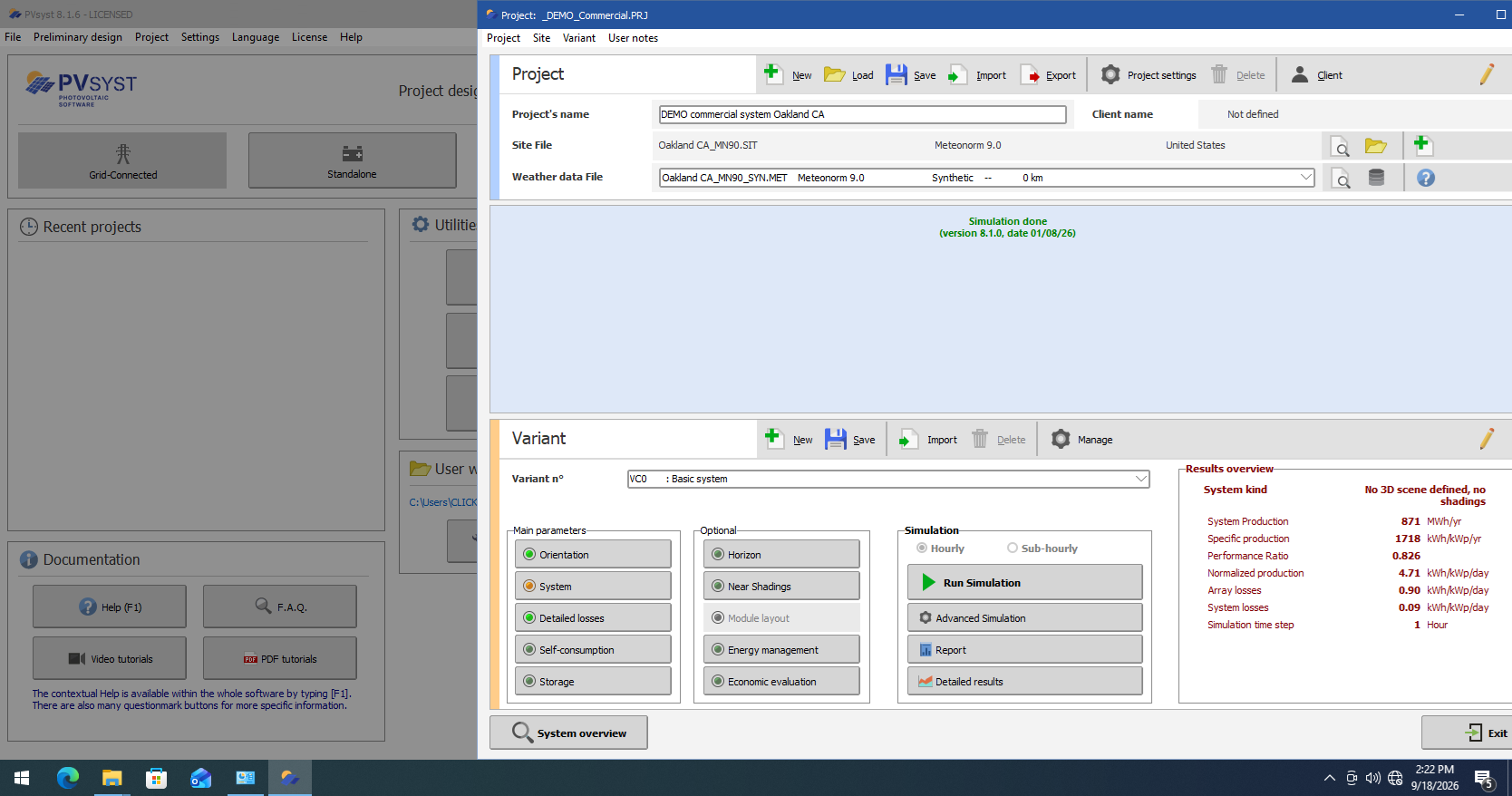
Task: Click the Variant pencil edit icon
Action: pos(1487,439)
